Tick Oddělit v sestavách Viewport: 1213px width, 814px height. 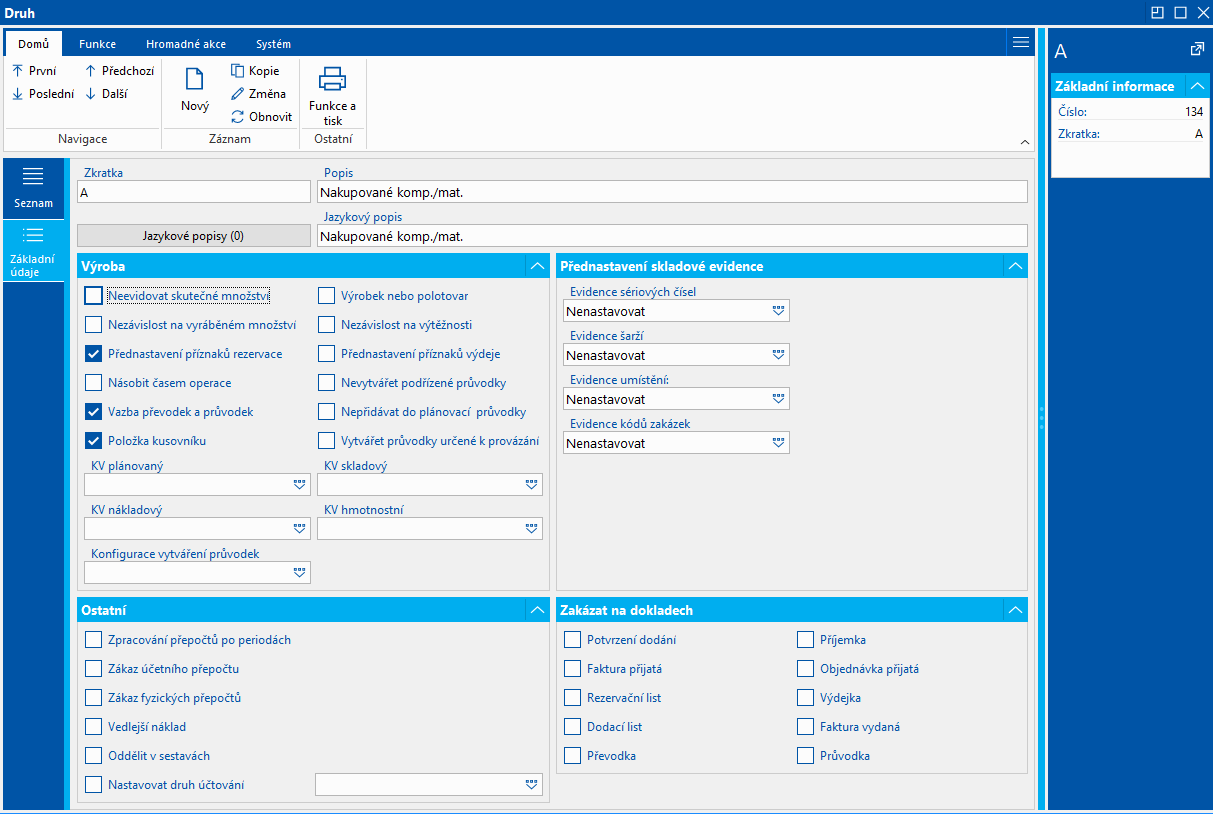pyautogui.click(x=93, y=756)
